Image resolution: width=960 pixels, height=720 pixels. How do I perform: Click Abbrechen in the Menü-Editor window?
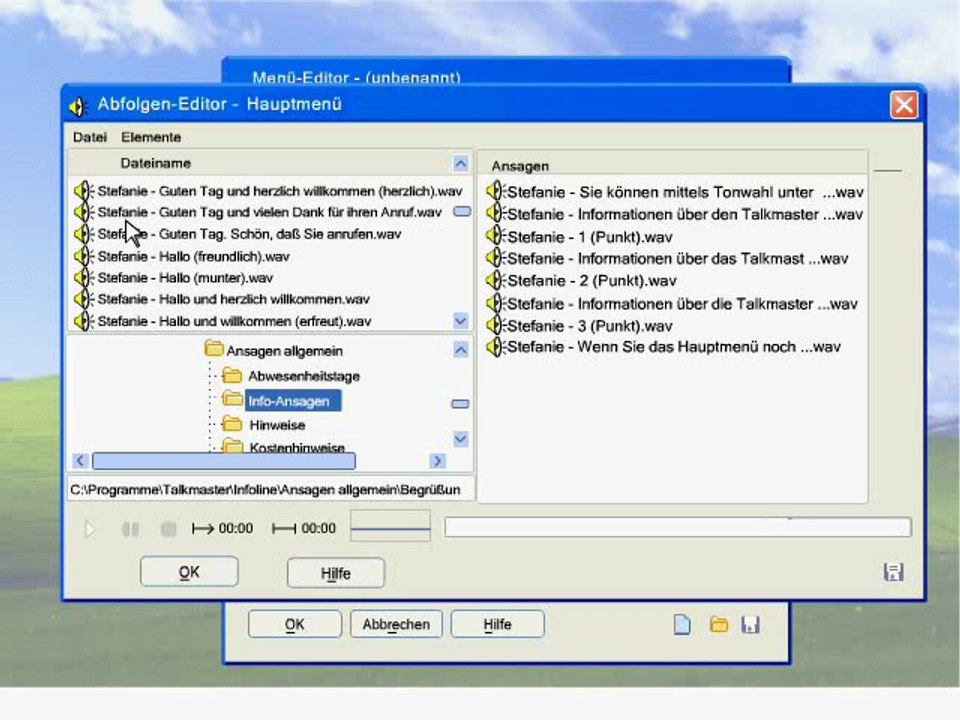click(396, 624)
